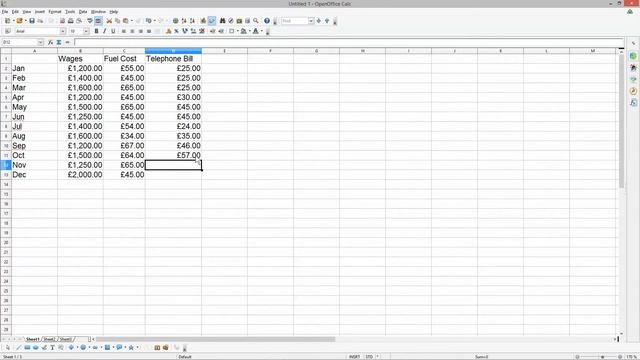Click the Insert Chart icon
Image resolution: width=640 pixels, height=360 pixels.
(203, 21)
